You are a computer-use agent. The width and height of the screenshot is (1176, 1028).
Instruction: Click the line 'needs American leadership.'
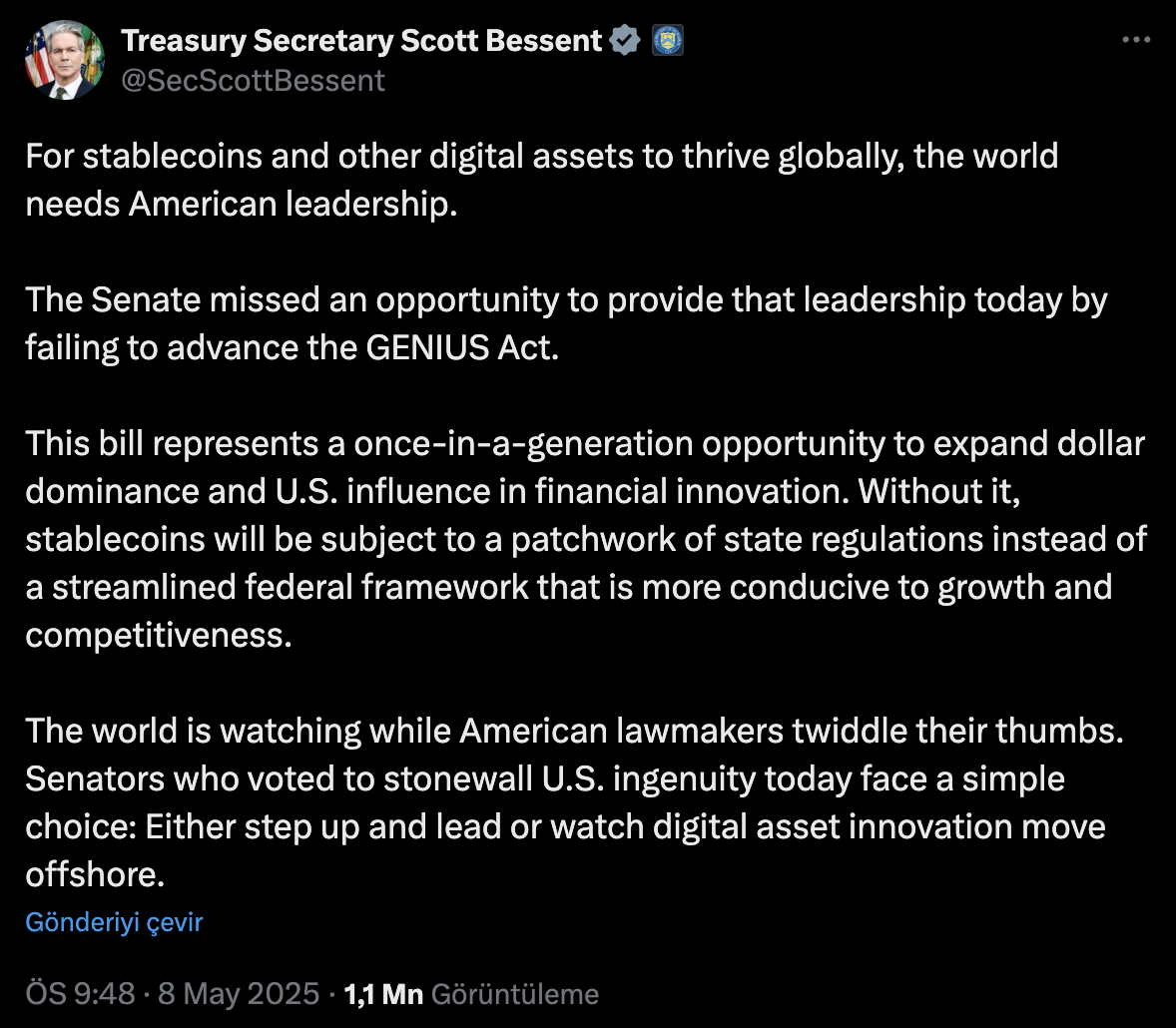coord(242,204)
